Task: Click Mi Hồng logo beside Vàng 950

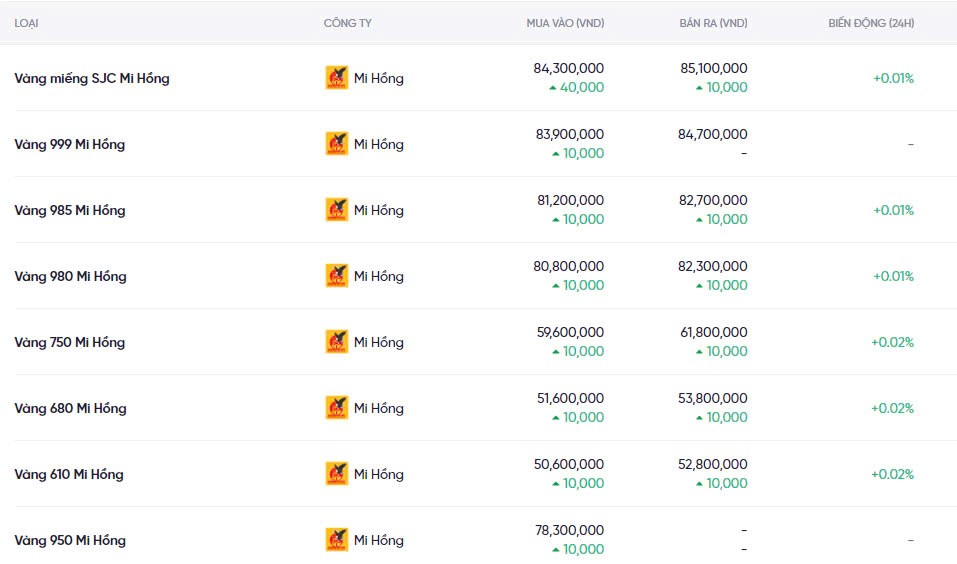Action: tap(337, 540)
